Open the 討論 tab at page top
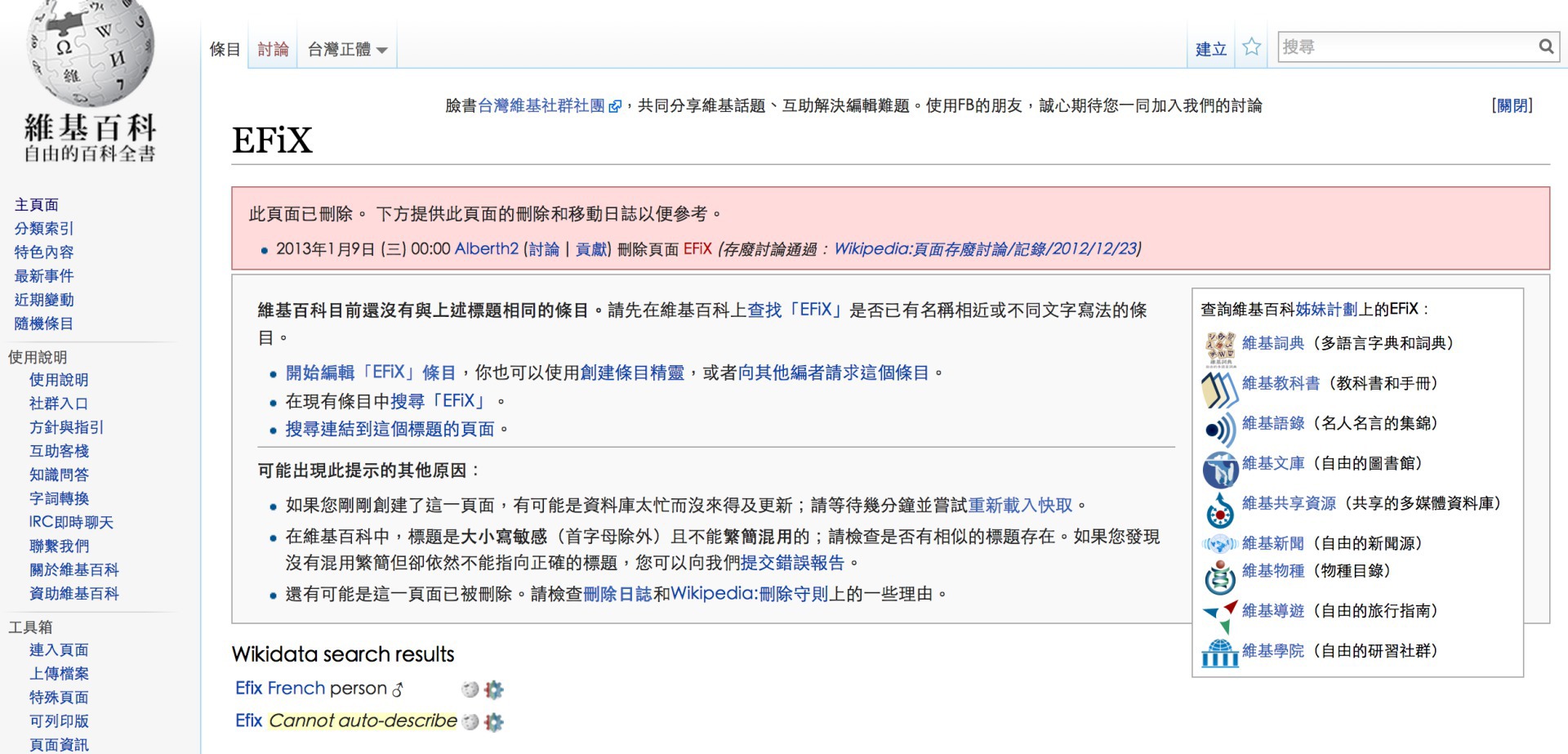Viewport: 1568px width, 754px height. pyautogui.click(x=273, y=50)
